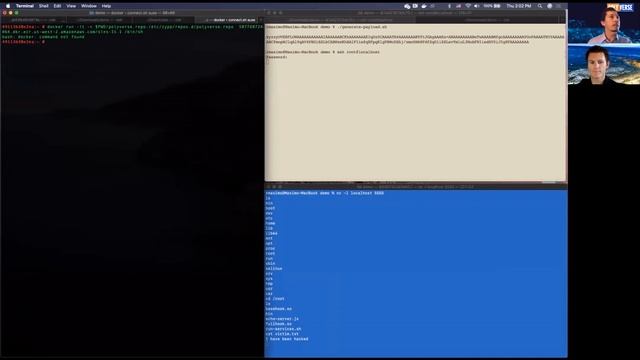
Task: Open the Edit menu
Action: tap(57, 6)
